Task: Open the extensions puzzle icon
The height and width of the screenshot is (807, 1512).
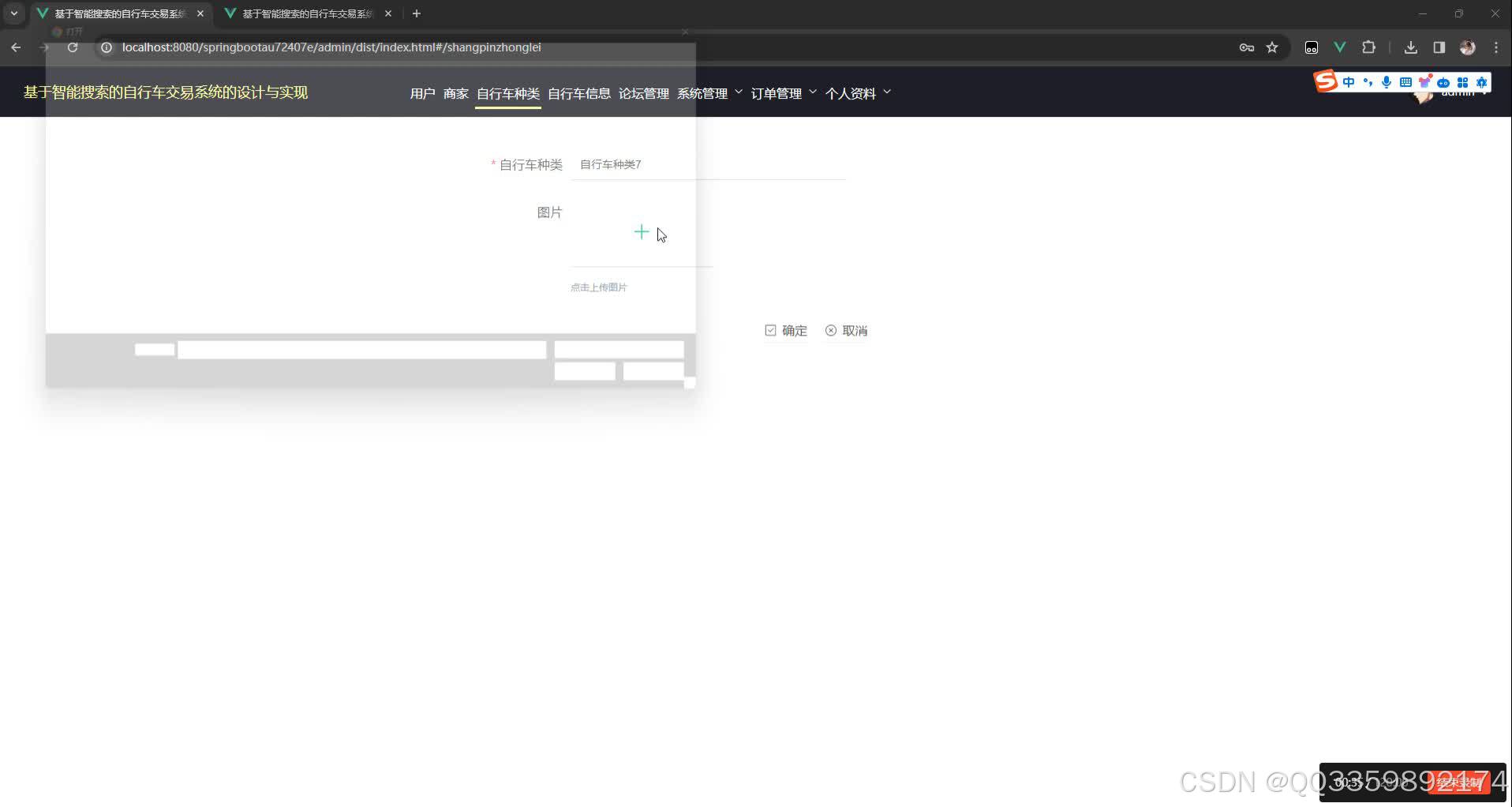Action: (1368, 47)
